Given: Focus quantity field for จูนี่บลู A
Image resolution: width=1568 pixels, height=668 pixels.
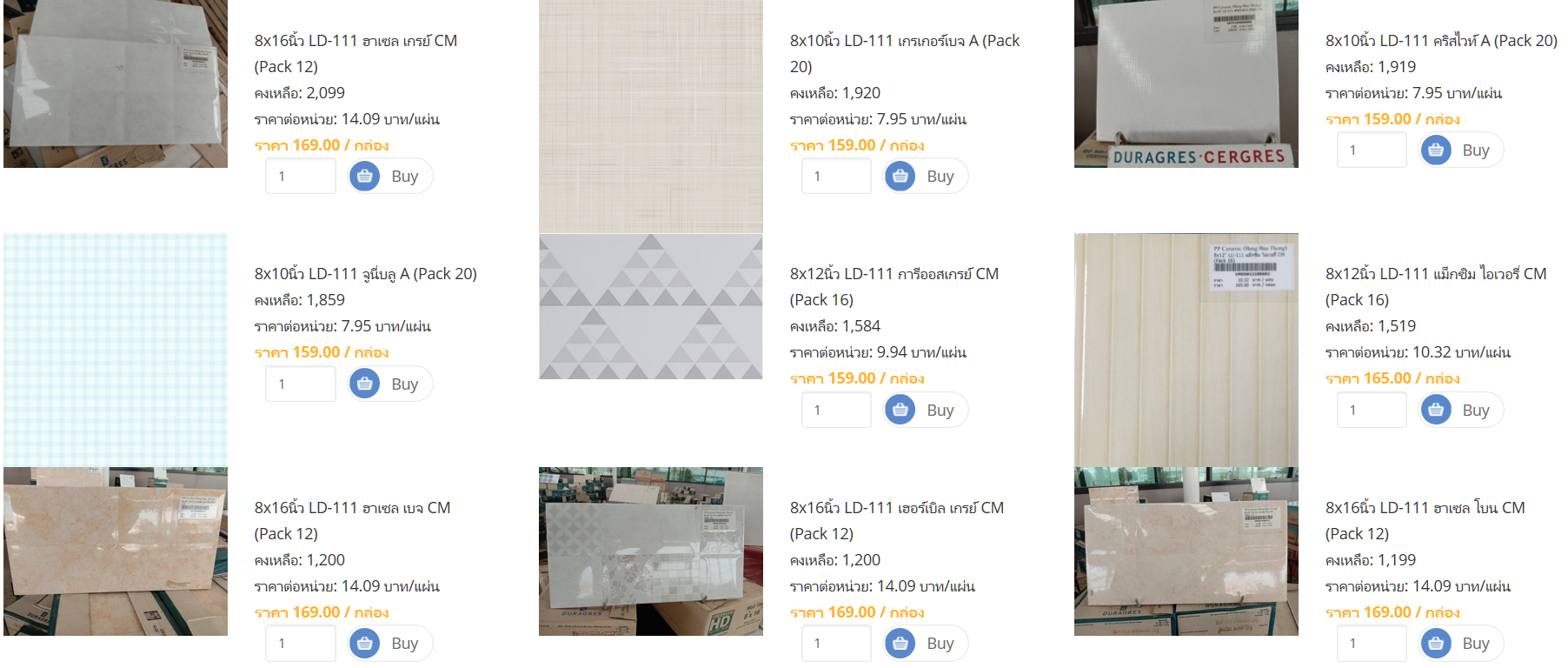Looking at the screenshot, I should coord(301,384).
